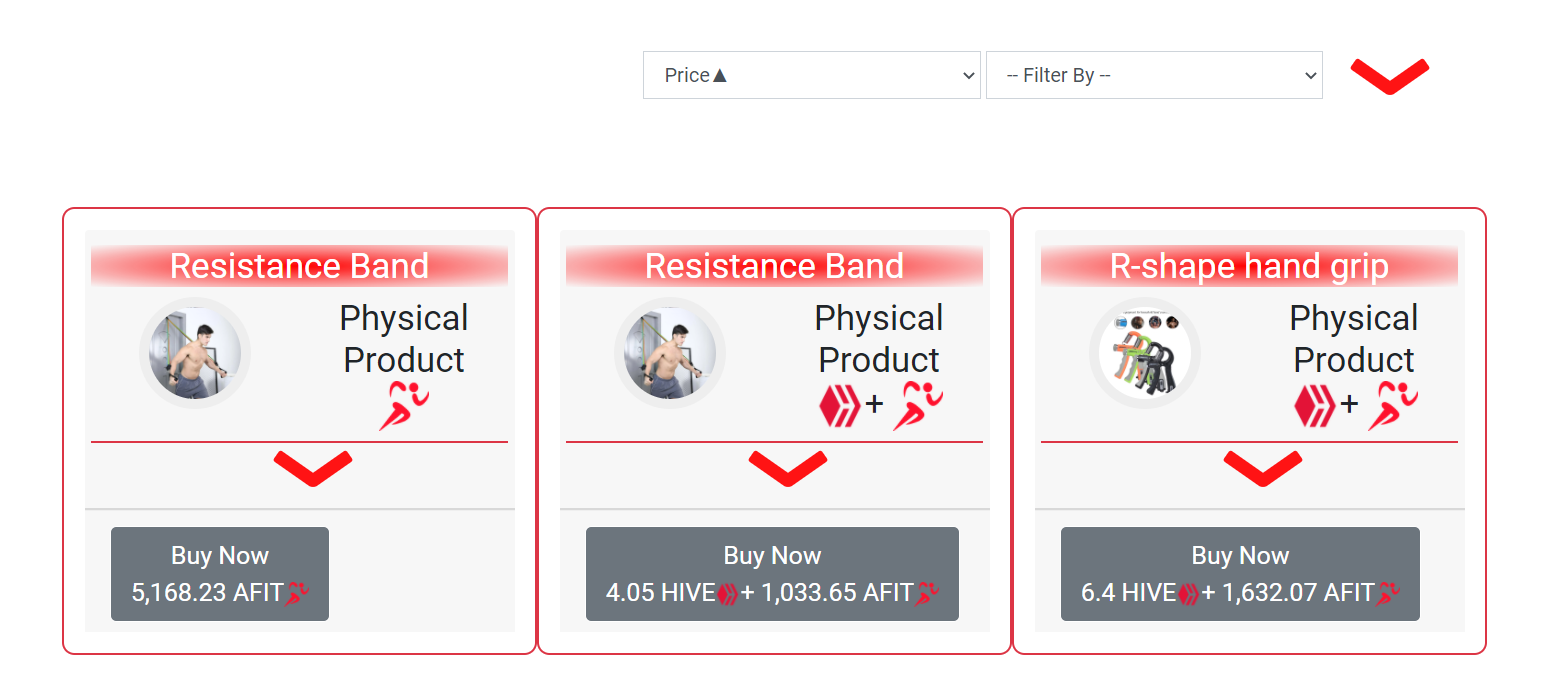Click HIVE logo icon in second Resistance Band card
1550x700 pixels.
pyautogui.click(x=839, y=405)
